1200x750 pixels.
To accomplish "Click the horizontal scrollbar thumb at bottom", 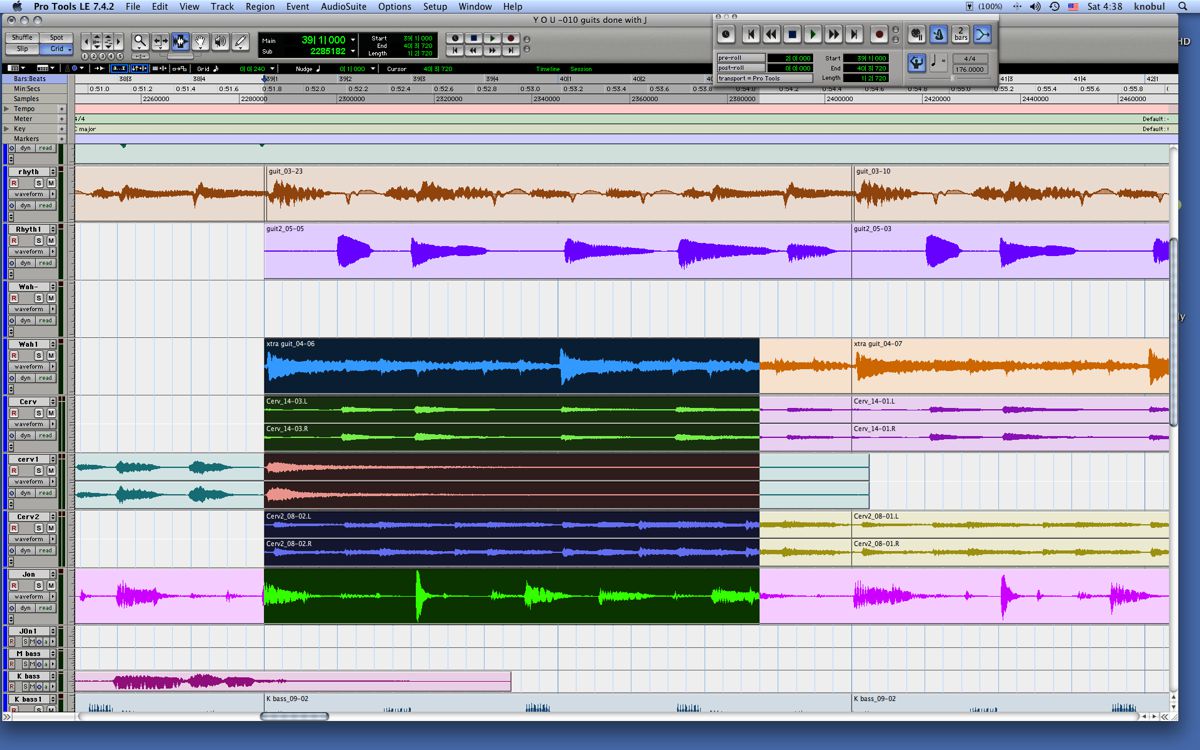I will [294, 715].
